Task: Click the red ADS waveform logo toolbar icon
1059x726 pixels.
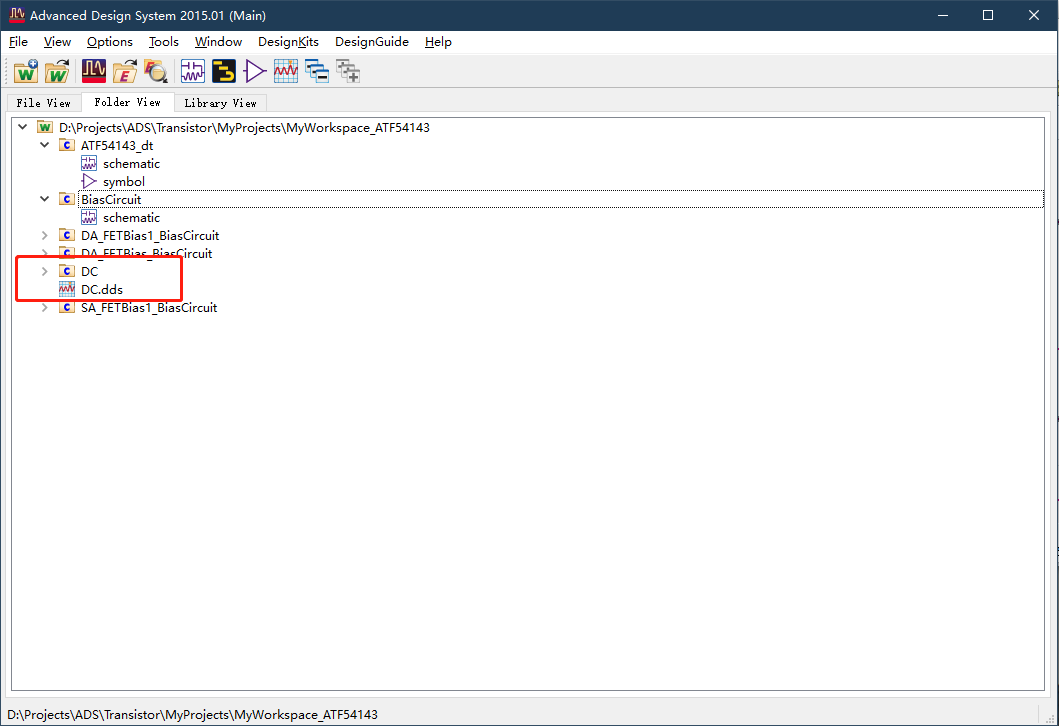Action: point(92,71)
